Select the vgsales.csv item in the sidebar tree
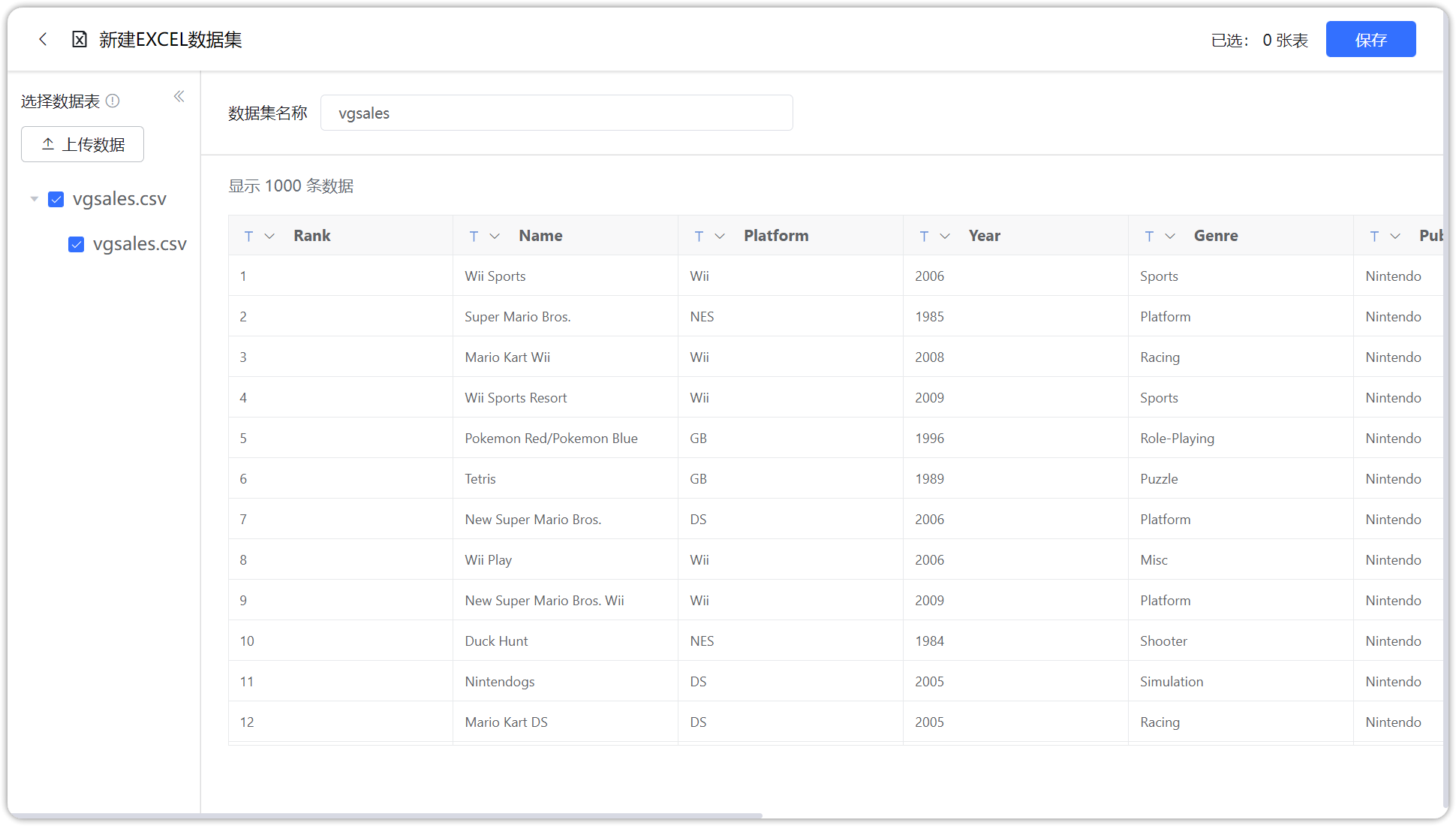The height and width of the screenshot is (826, 1456). click(120, 199)
